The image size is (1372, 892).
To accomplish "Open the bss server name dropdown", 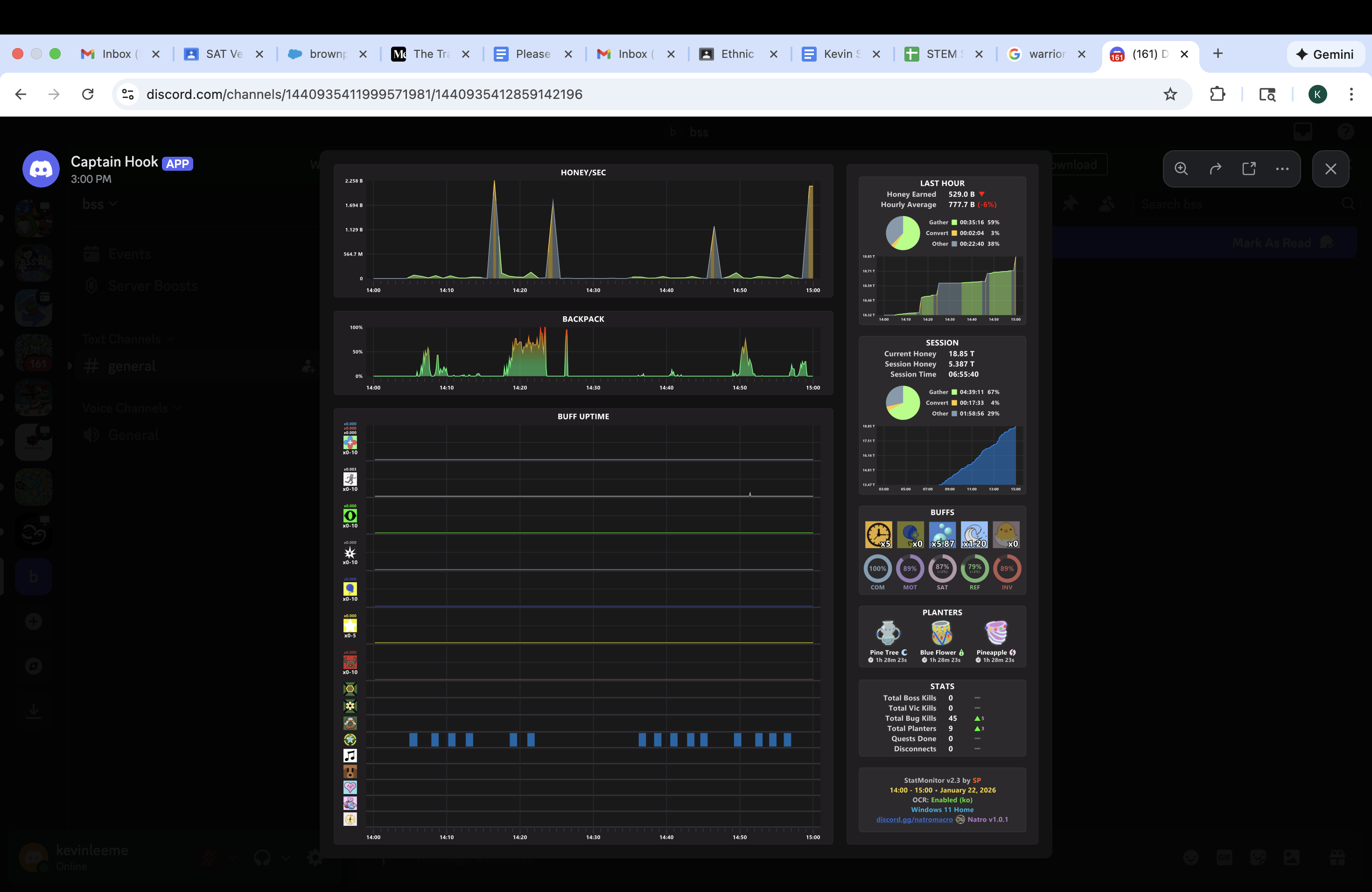I will [x=99, y=203].
